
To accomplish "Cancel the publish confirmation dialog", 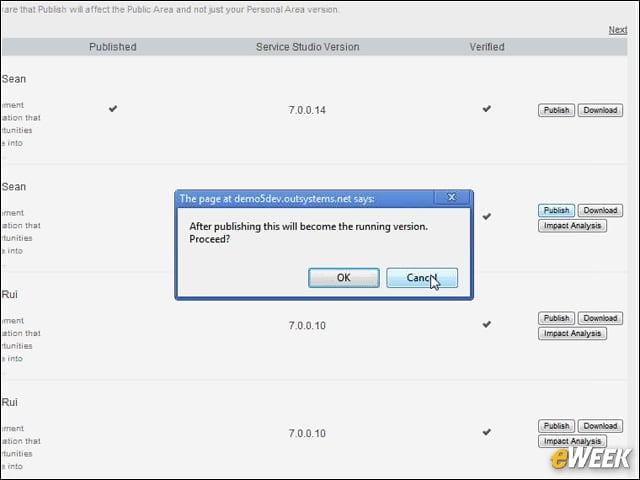I will click(x=422, y=278).
